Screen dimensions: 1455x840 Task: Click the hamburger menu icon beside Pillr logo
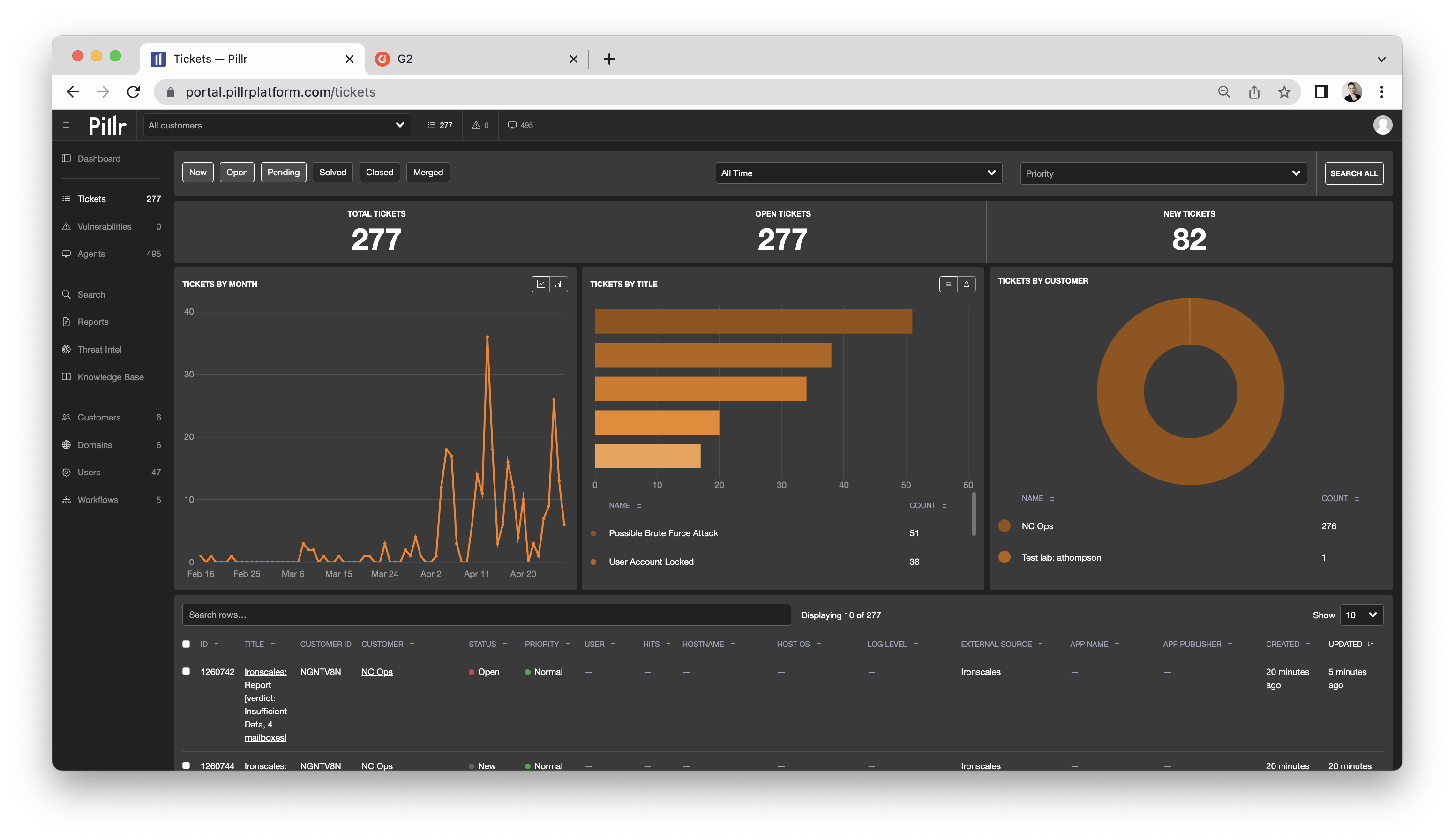(x=67, y=125)
